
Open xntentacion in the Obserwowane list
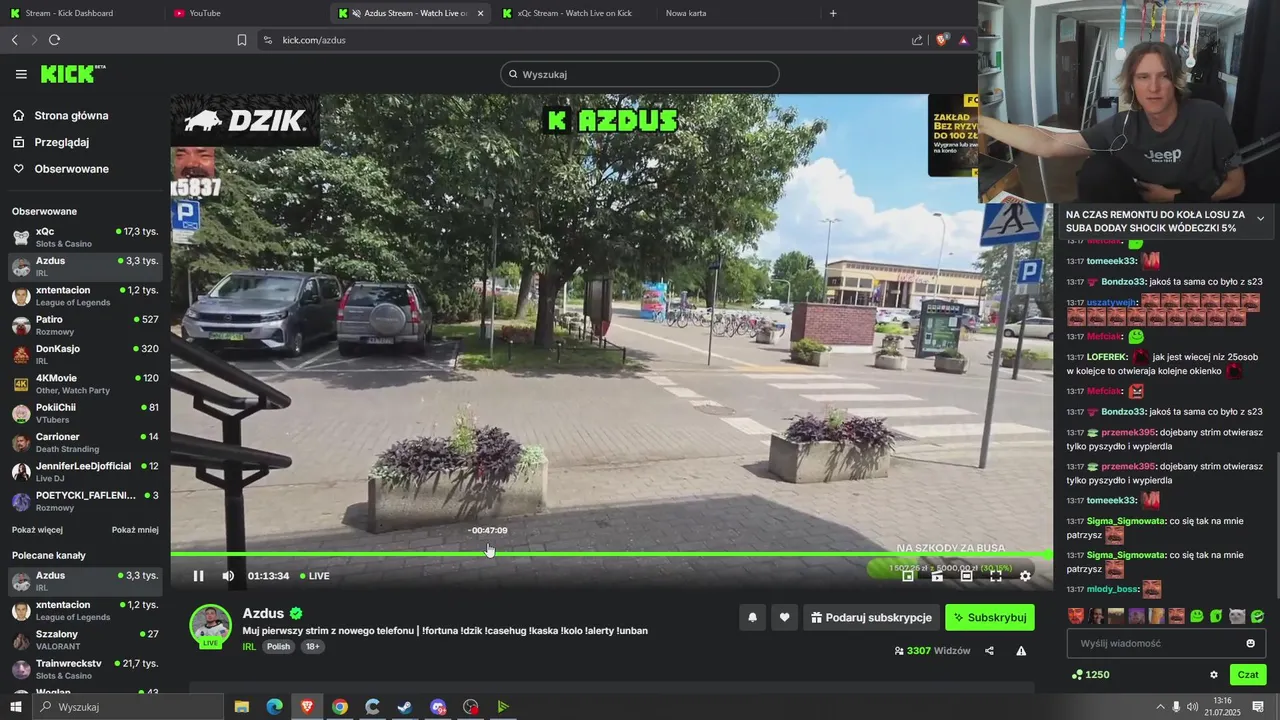click(x=85, y=296)
